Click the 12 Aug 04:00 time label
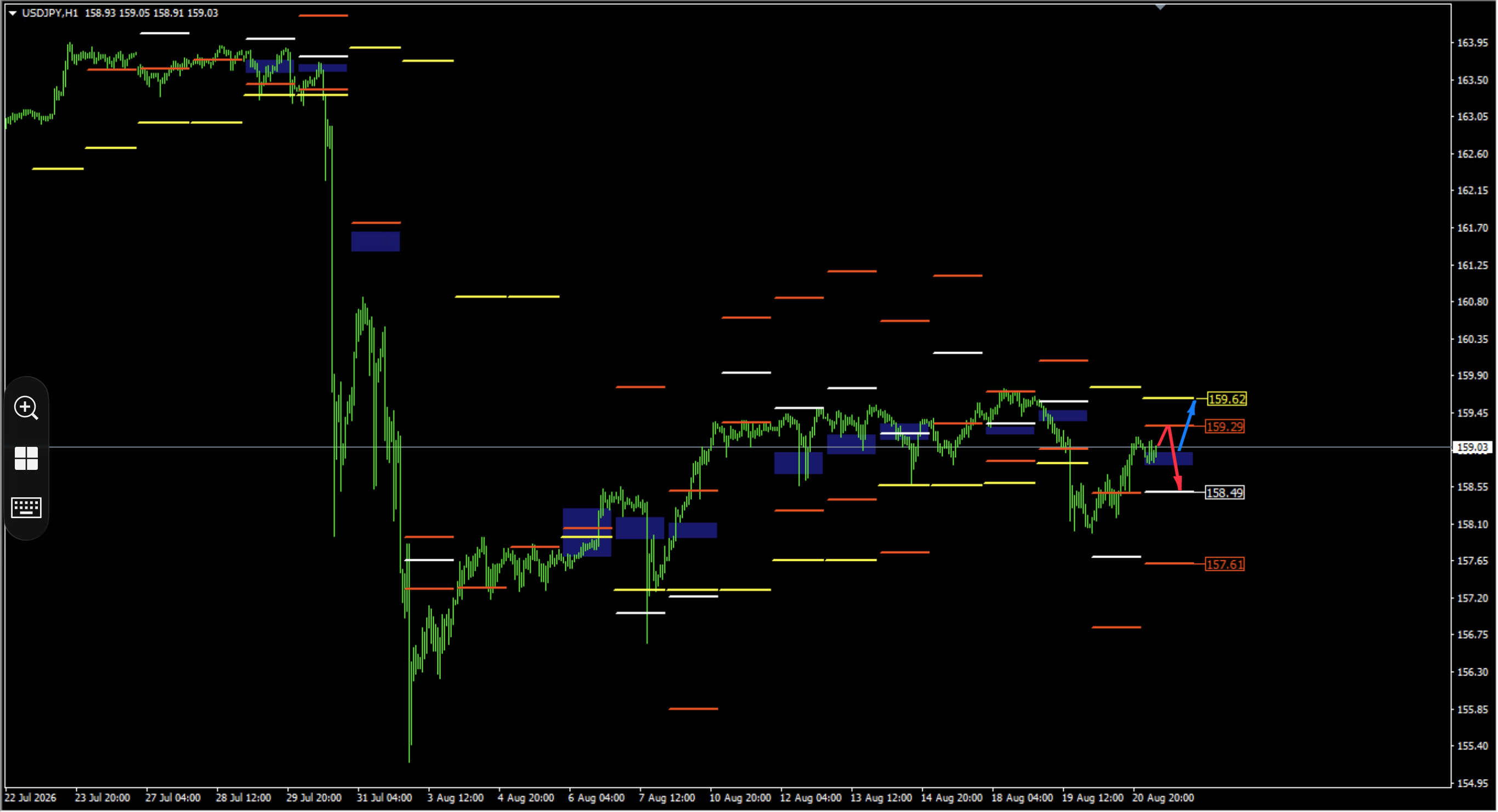This screenshot has width=1498, height=812. click(810, 798)
